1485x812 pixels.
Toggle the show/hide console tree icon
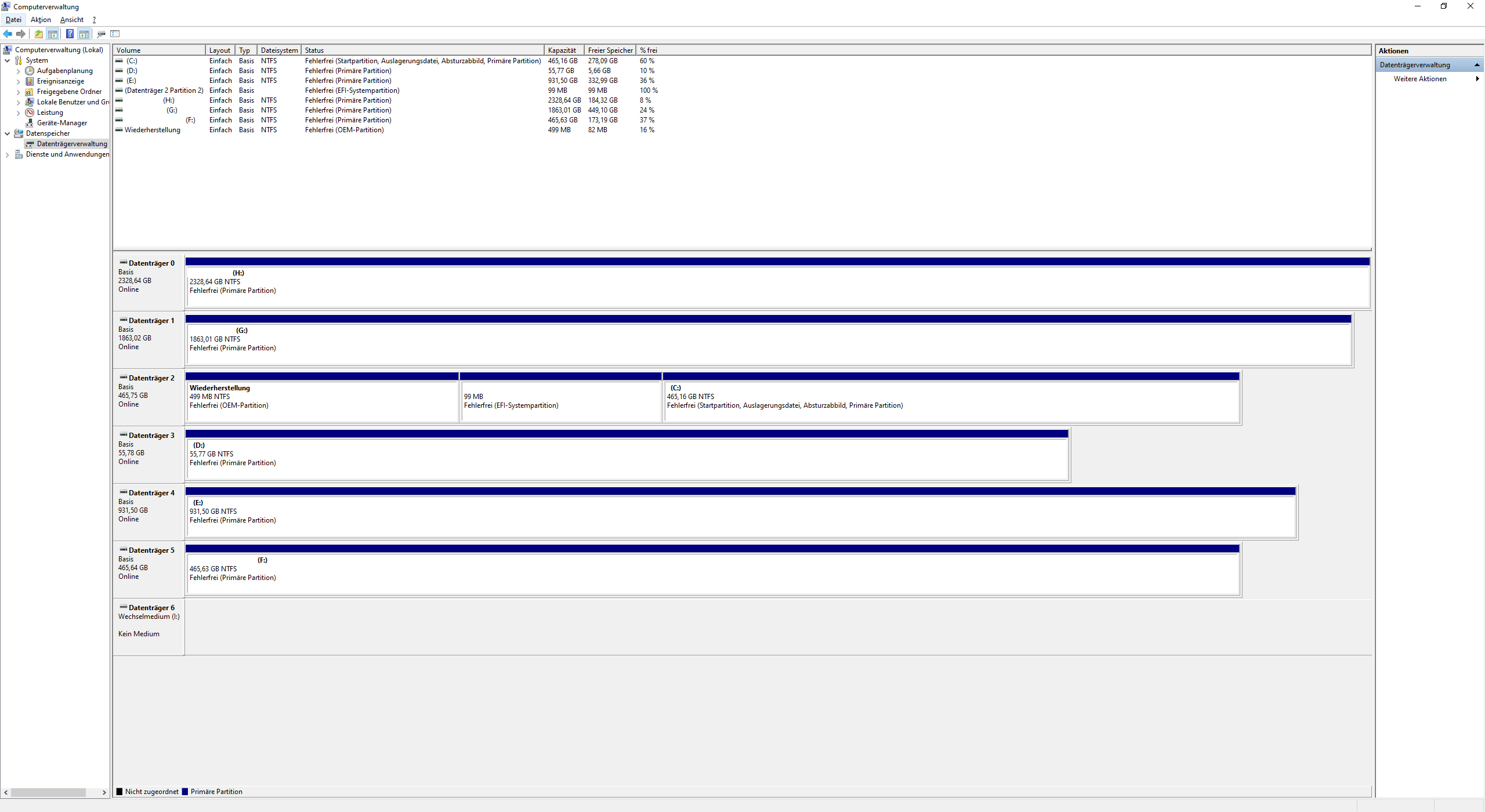[x=53, y=34]
